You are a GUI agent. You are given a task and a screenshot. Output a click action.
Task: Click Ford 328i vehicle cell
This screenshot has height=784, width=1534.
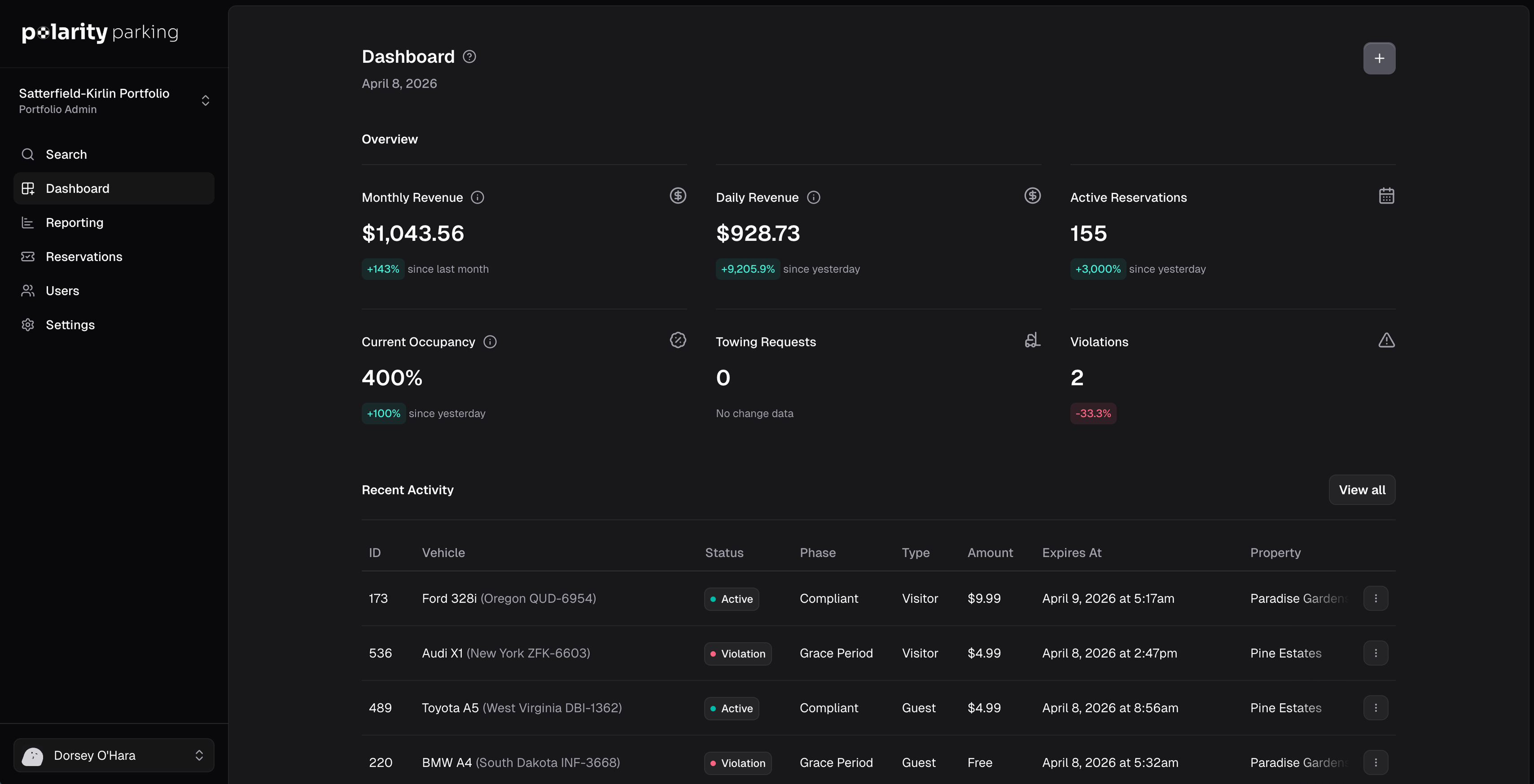(x=509, y=598)
